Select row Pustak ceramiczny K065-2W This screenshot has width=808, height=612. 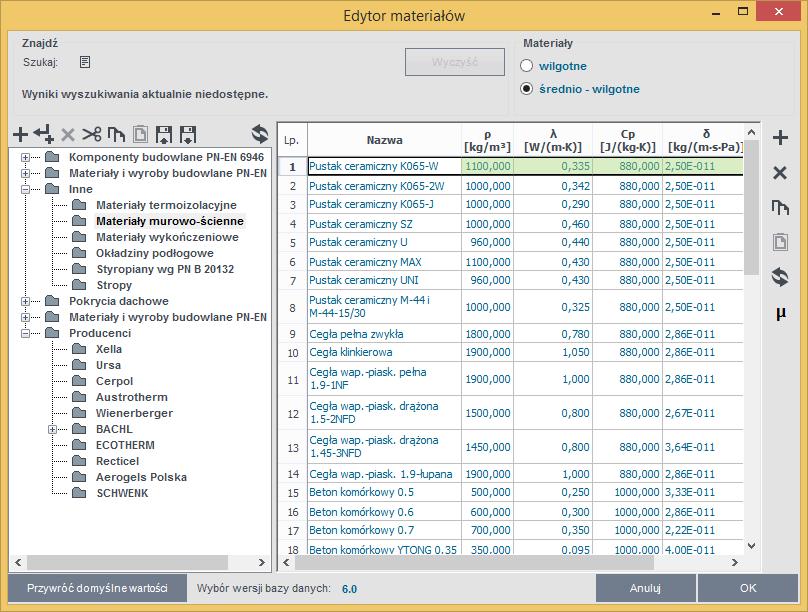(x=511, y=186)
